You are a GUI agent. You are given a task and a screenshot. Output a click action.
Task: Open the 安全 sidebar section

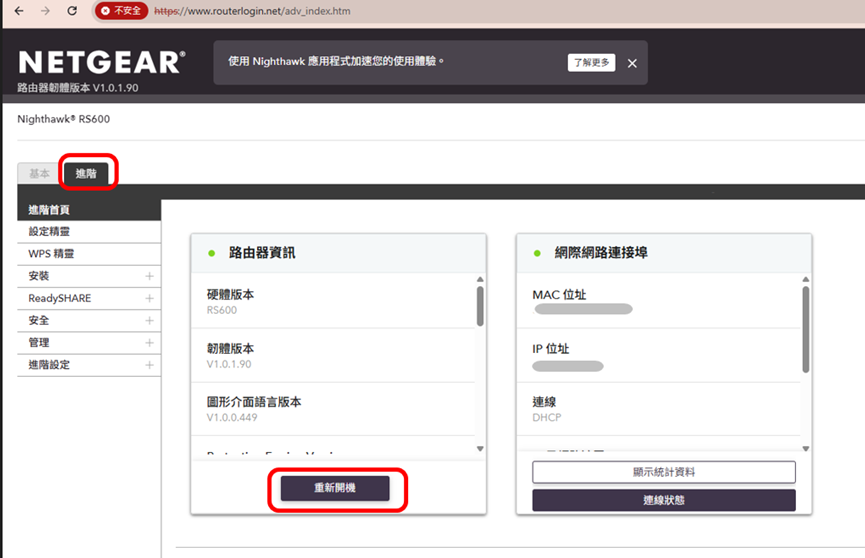89,320
